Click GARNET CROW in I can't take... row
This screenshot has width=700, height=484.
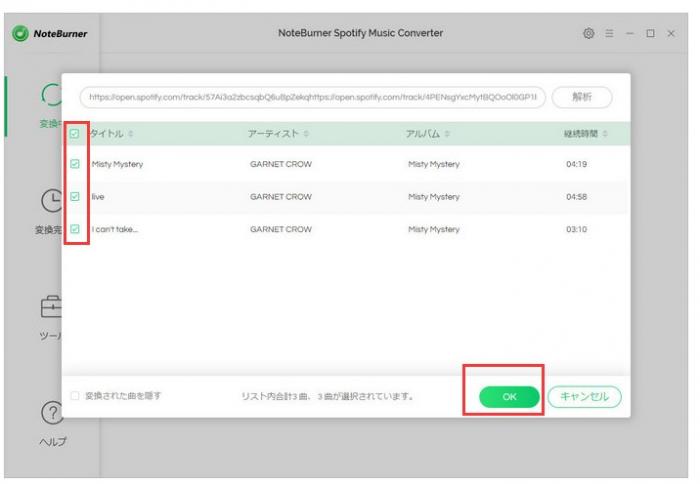click(281, 229)
